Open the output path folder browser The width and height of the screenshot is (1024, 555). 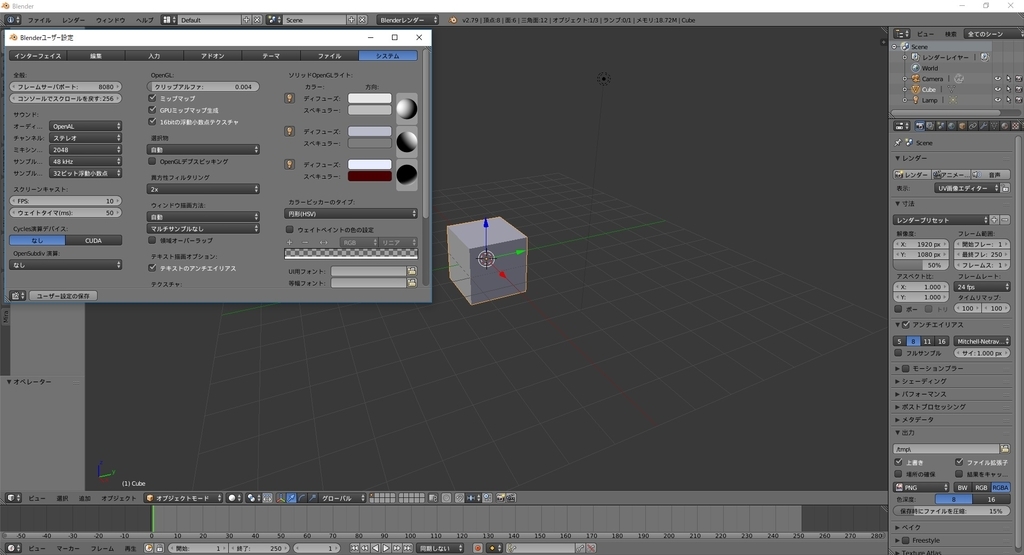click(x=1004, y=449)
